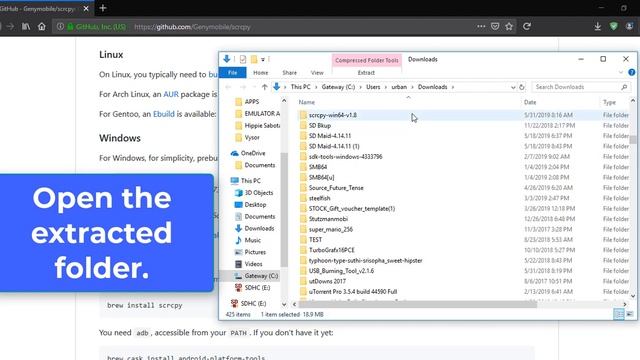Open the AUR link on GitHub page

tap(171, 94)
